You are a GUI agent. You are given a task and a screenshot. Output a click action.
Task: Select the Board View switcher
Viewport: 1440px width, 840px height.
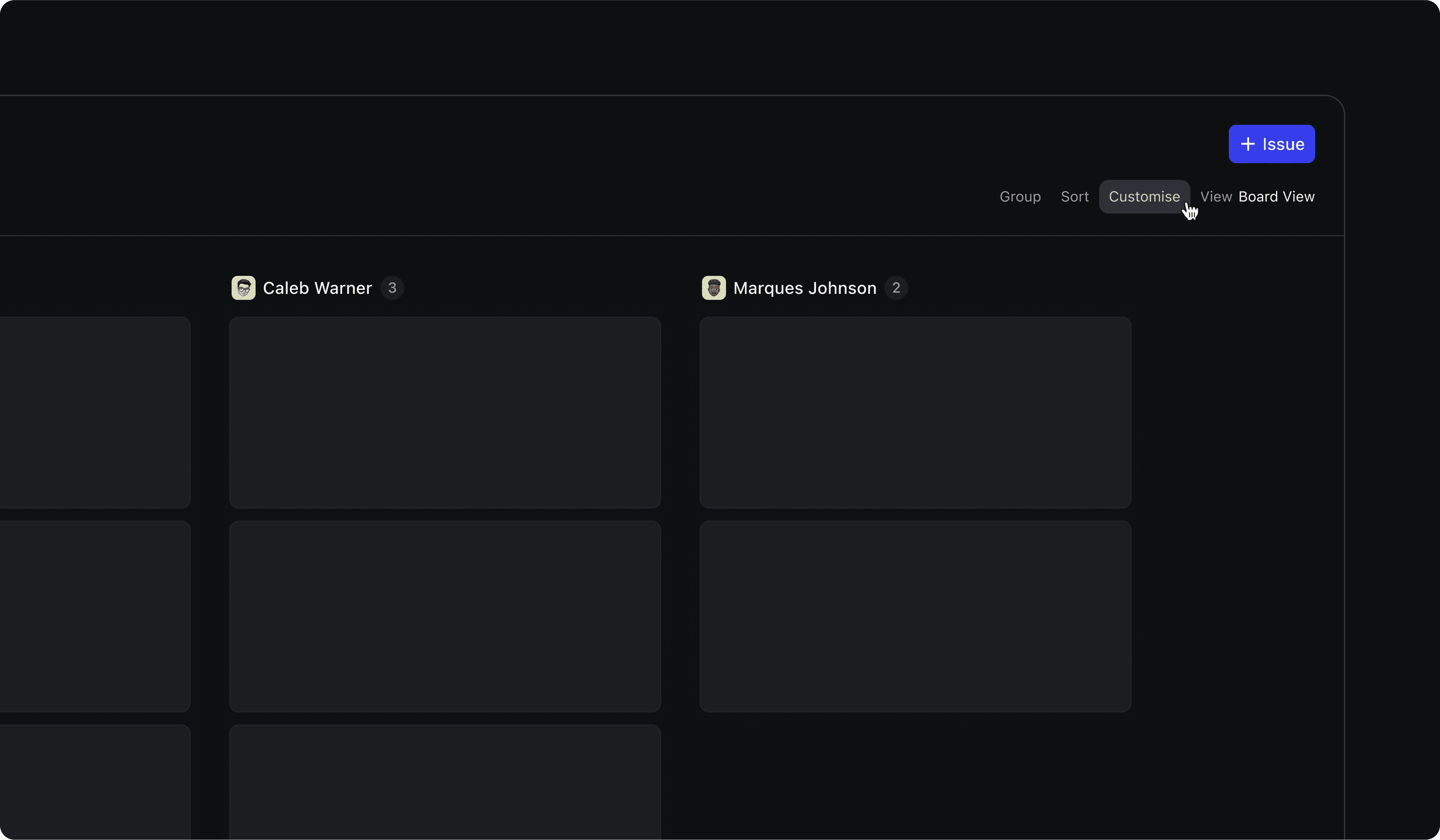click(1276, 196)
